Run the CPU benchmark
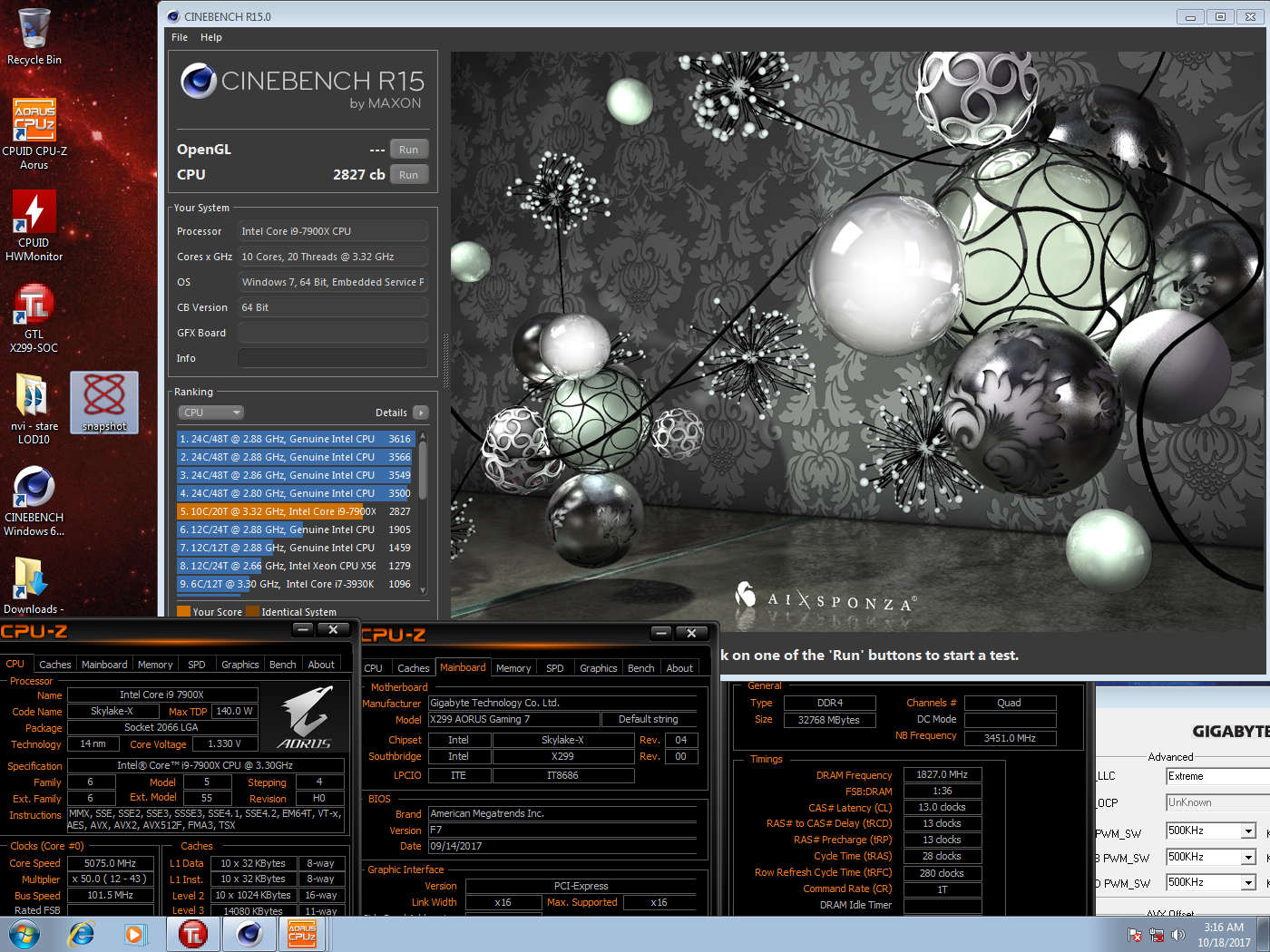 click(408, 175)
